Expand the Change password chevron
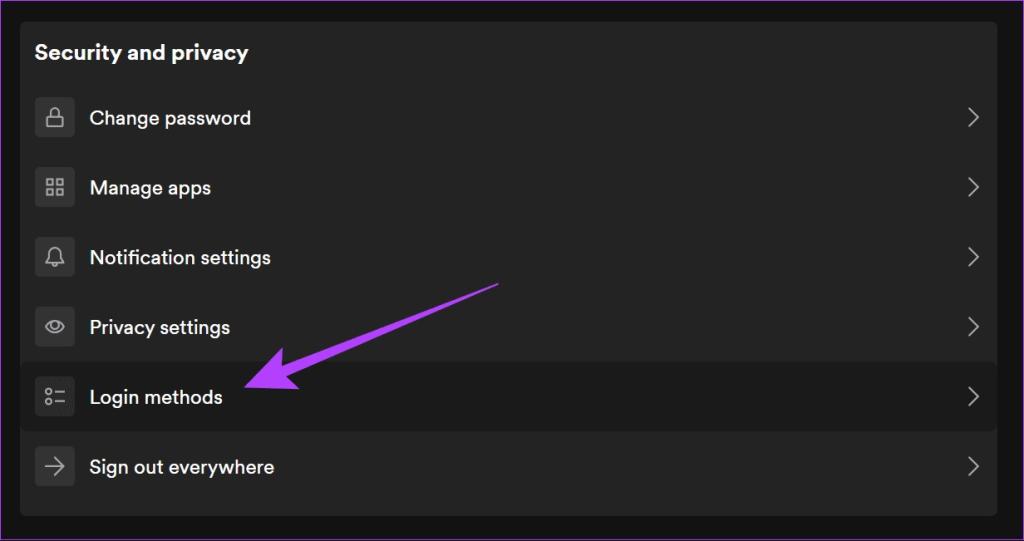The image size is (1024, 541). 973,118
